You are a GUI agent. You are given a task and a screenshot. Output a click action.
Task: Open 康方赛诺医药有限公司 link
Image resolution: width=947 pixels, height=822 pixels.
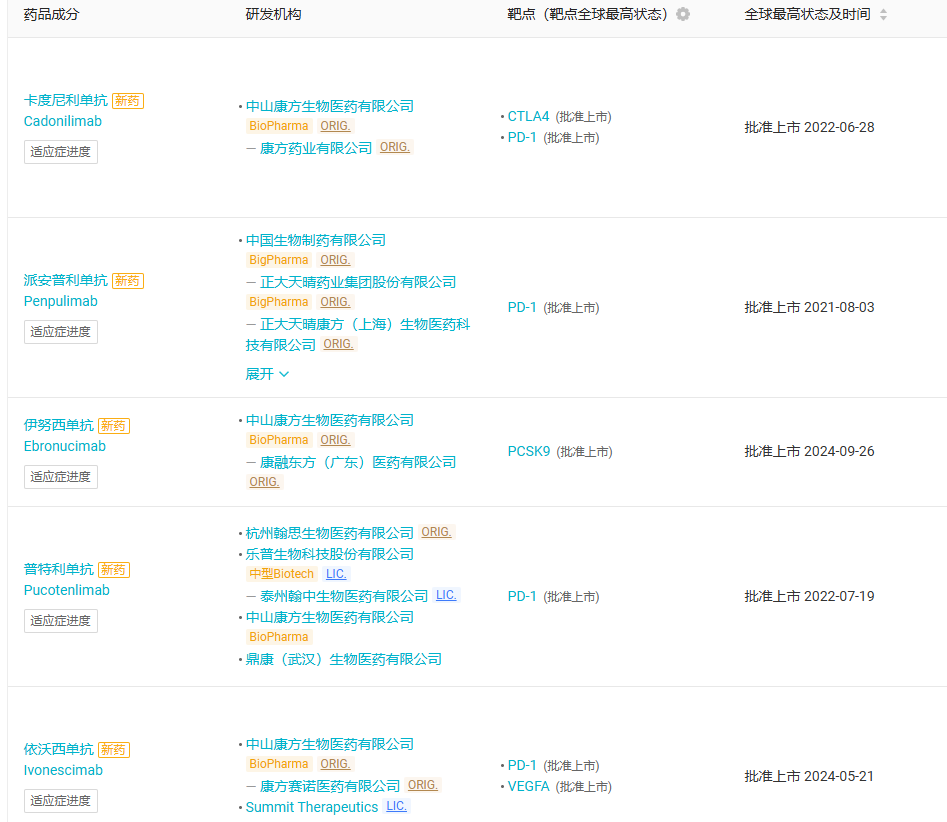click(x=330, y=786)
